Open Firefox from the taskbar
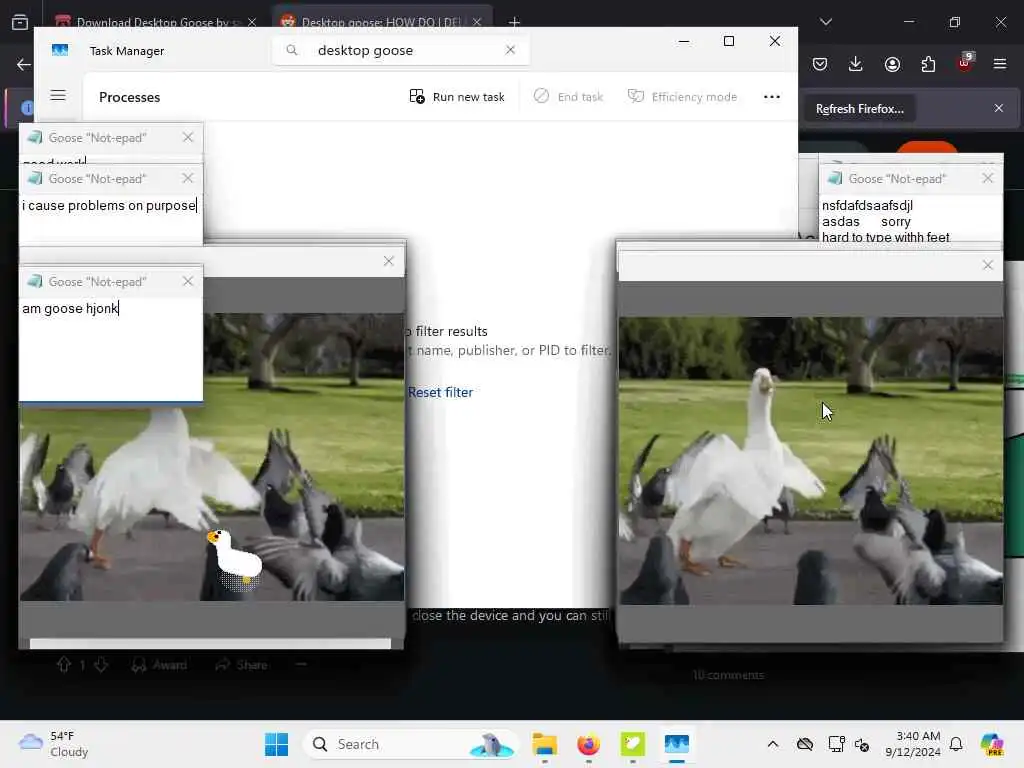 click(x=588, y=744)
